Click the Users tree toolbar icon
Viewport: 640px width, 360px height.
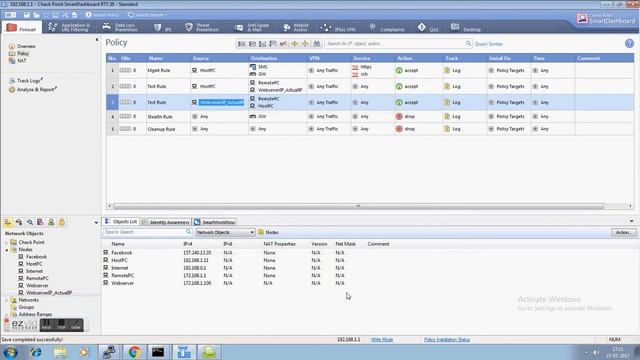[x=51, y=222]
